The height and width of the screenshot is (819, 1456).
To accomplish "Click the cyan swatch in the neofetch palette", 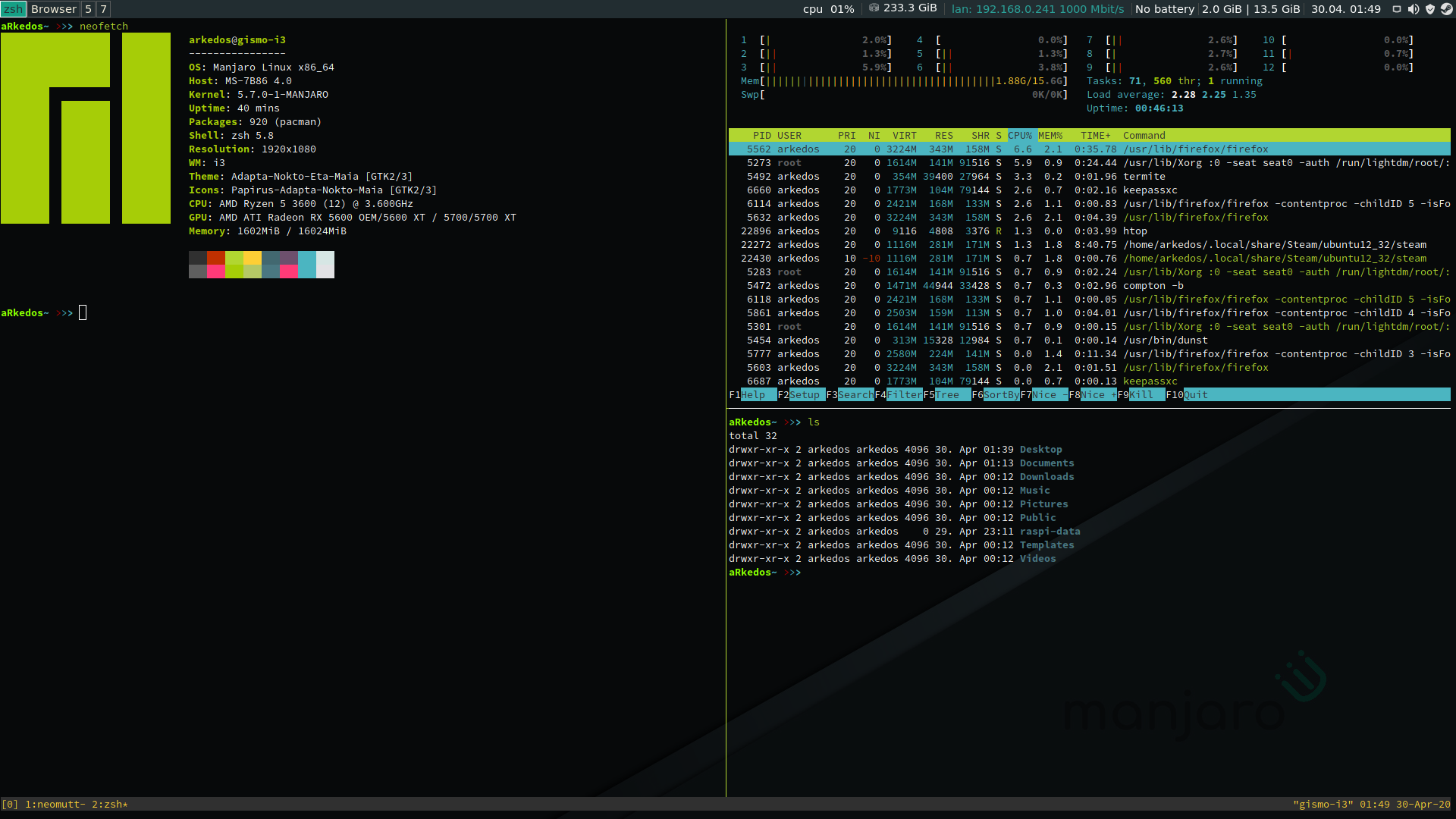I will click(307, 265).
